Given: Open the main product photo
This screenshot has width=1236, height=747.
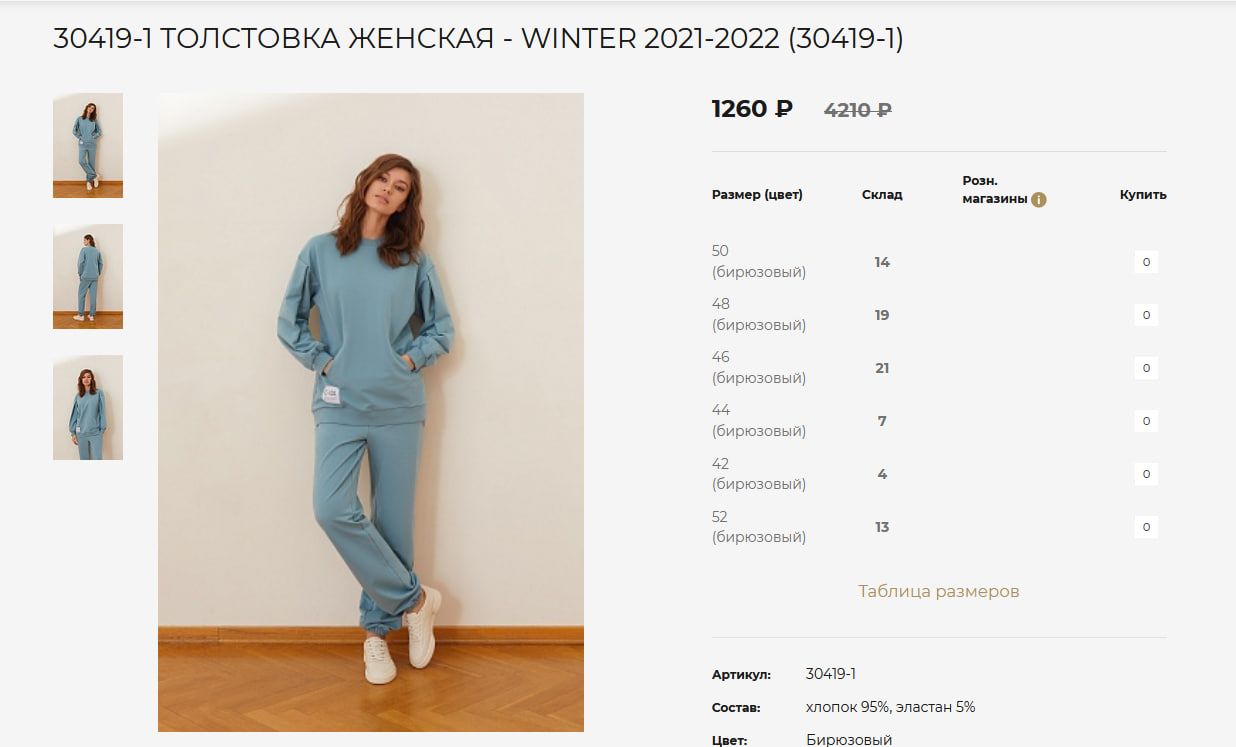Looking at the screenshot, I should point(371,412).
